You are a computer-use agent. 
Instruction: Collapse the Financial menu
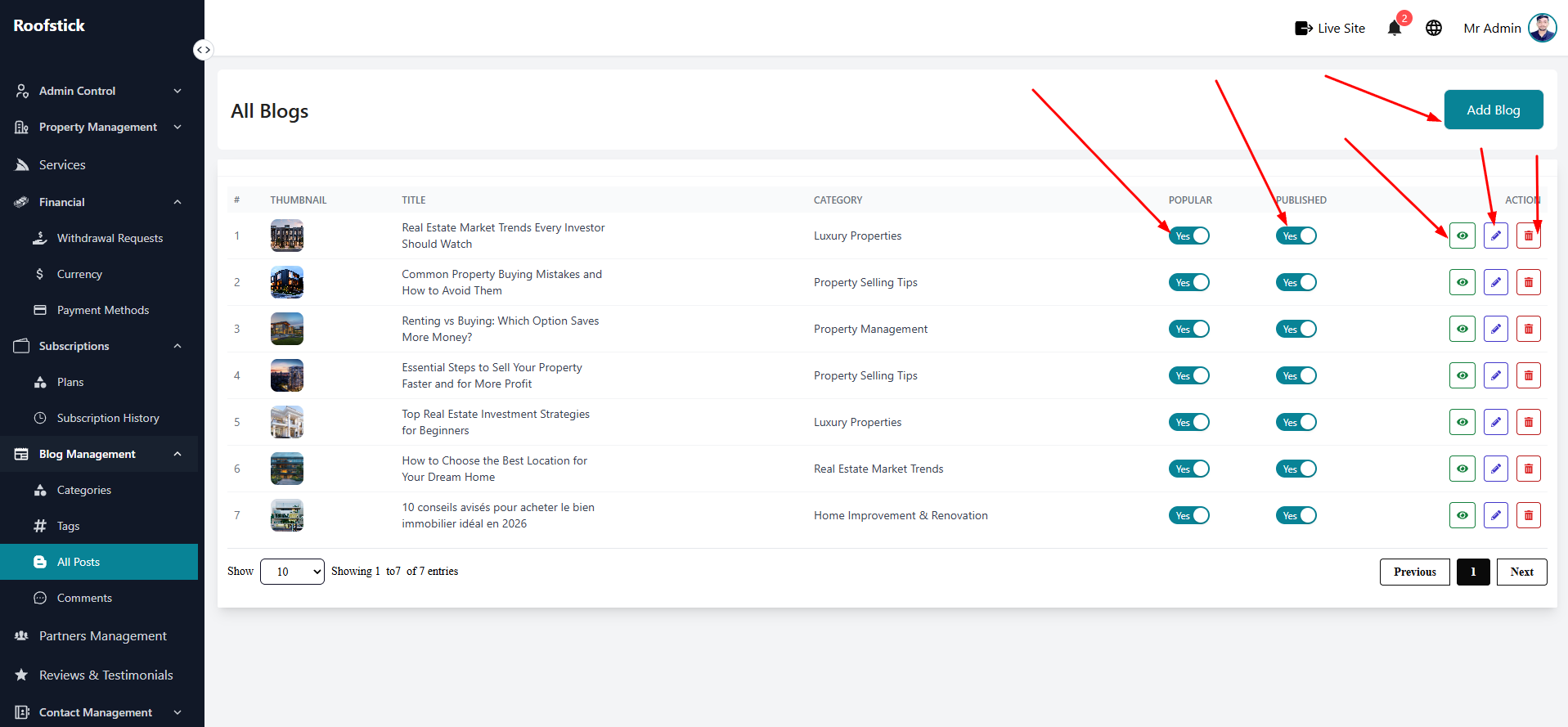(x=99, y=202)
